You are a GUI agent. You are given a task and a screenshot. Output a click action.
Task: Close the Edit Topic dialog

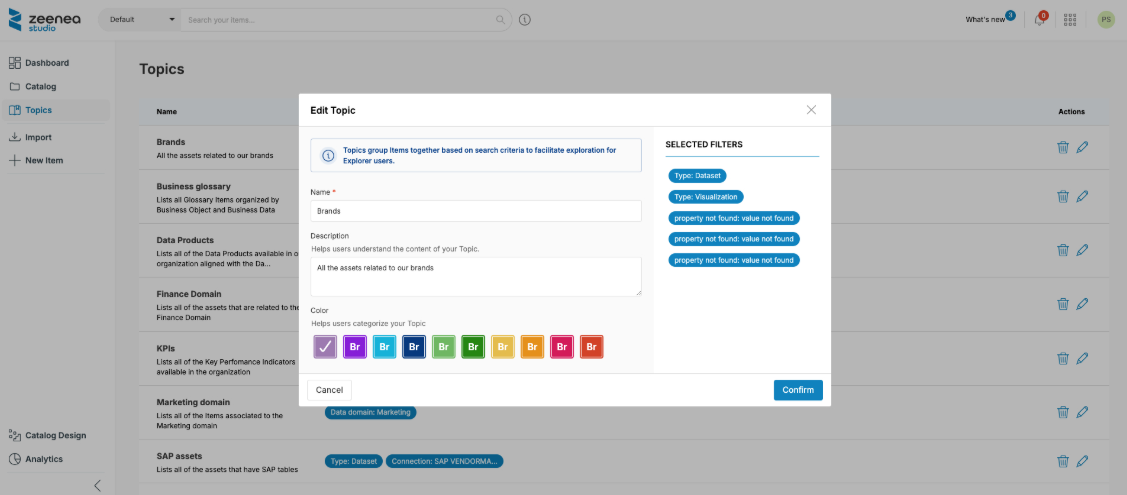coord(811,110)
